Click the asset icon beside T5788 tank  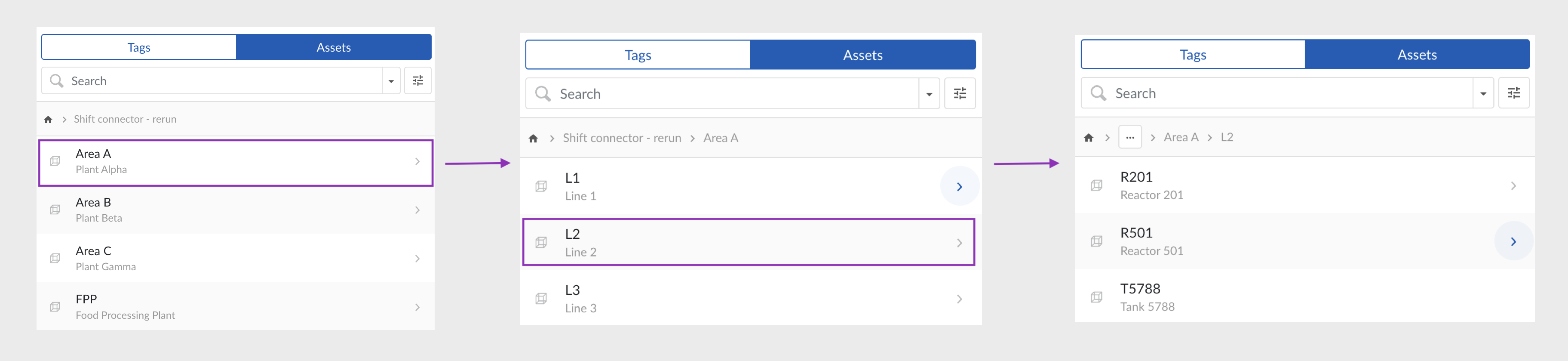click(x=1096, y=297)
